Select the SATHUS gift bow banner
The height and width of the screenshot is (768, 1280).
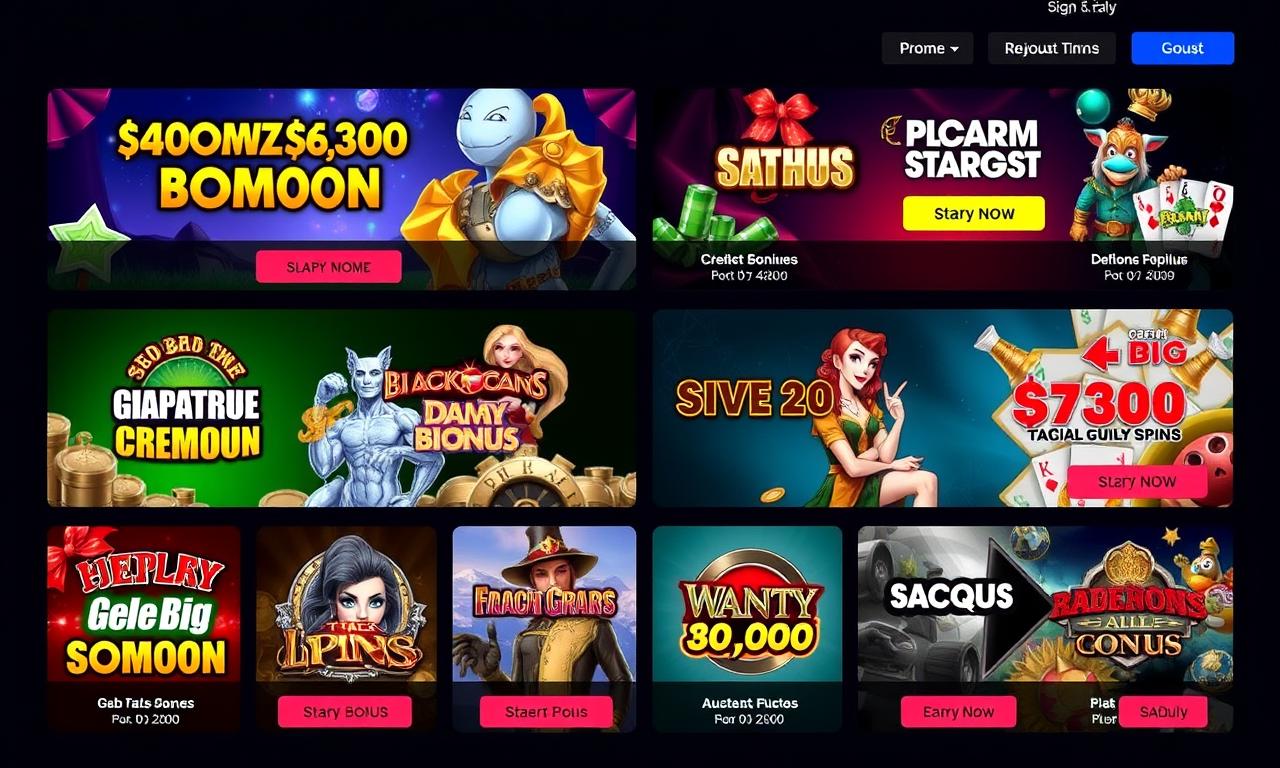942,189
